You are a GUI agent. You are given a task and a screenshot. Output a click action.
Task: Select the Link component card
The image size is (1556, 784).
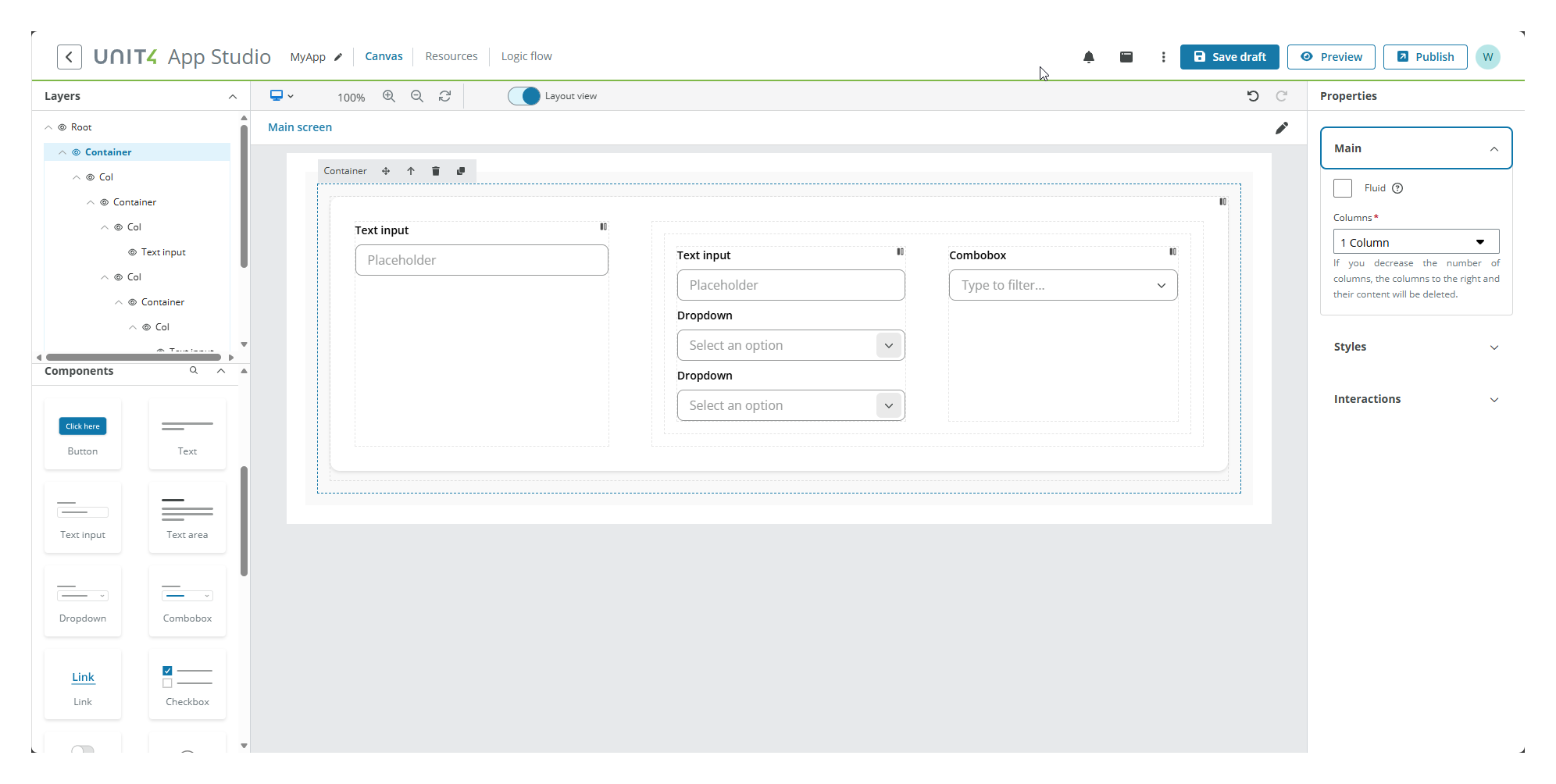click(x=83, y=685)
